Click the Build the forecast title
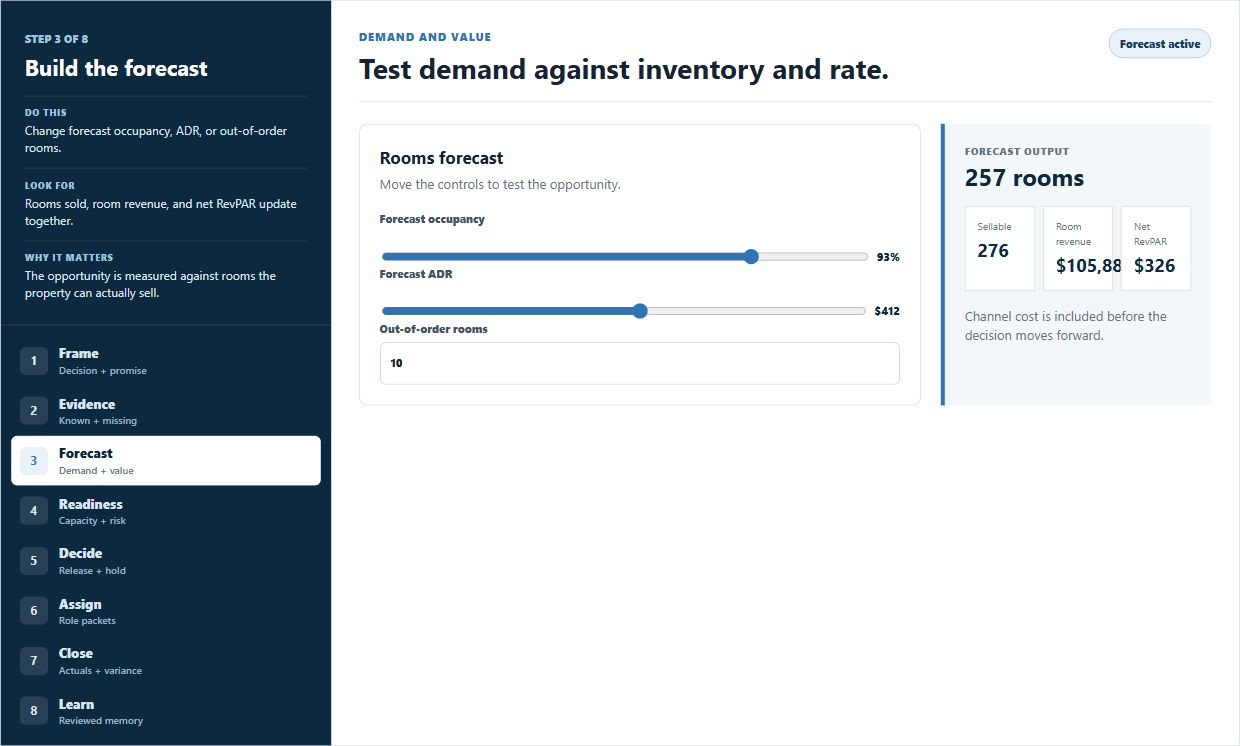This screenshot has width=1240, height=746. point(116,68)
